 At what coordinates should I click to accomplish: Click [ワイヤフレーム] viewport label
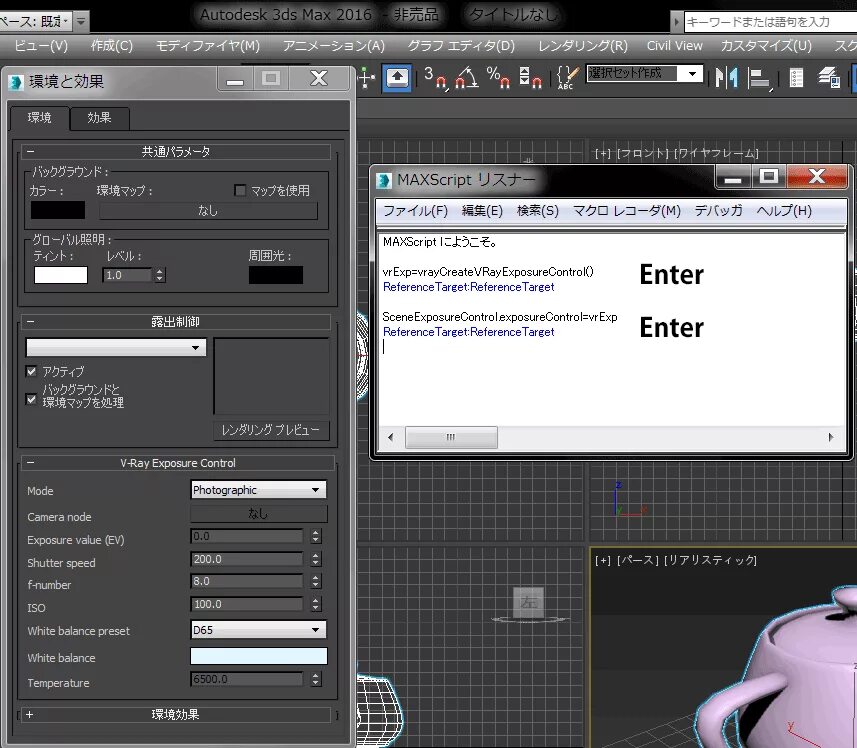[x=717, y=154]
